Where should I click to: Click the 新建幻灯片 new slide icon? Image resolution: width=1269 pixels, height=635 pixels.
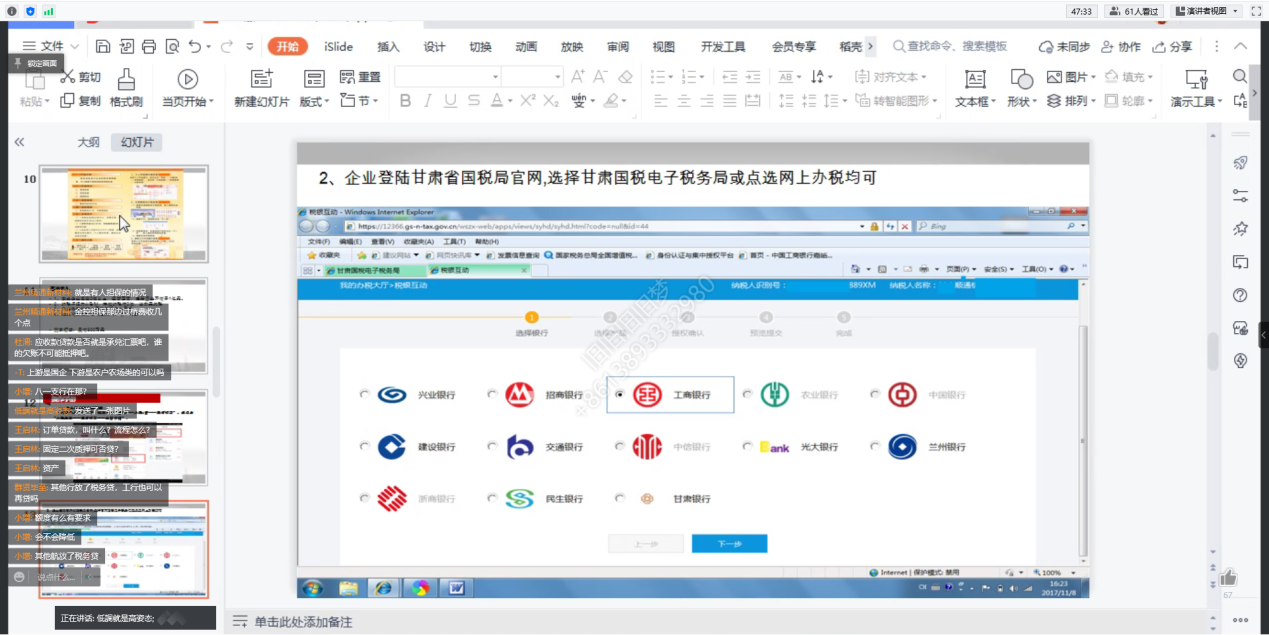pyautogui.click(x=261, y=78)
